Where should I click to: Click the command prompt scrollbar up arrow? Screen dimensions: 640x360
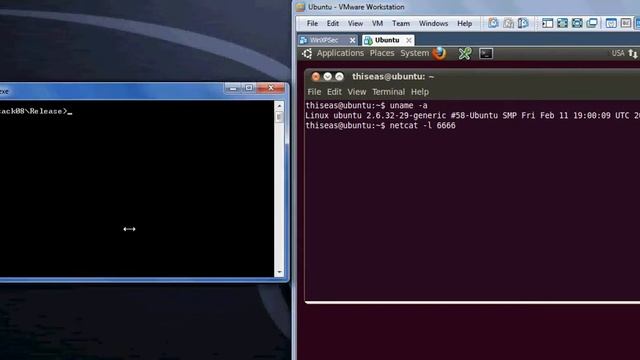(x=279, y=106)
